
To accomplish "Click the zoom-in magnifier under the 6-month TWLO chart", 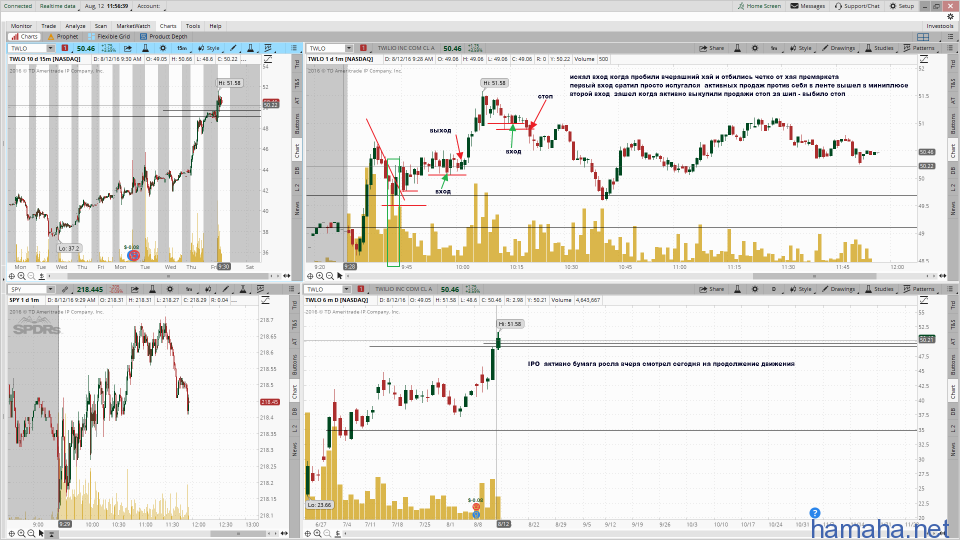I will (x=318, y=533).
